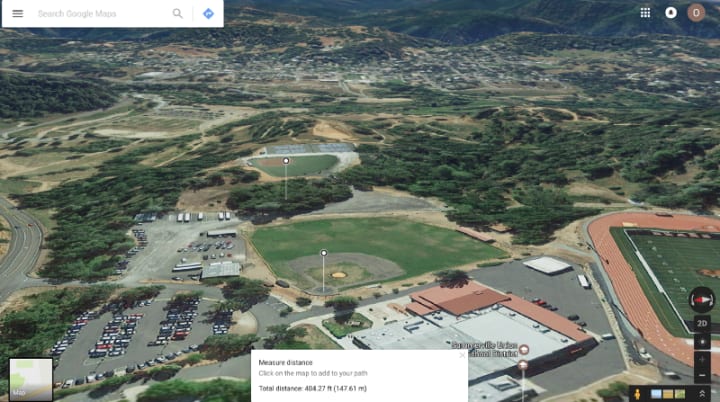
Task: Open the Sumerville Union School District place label
Action: click(485, 349)
